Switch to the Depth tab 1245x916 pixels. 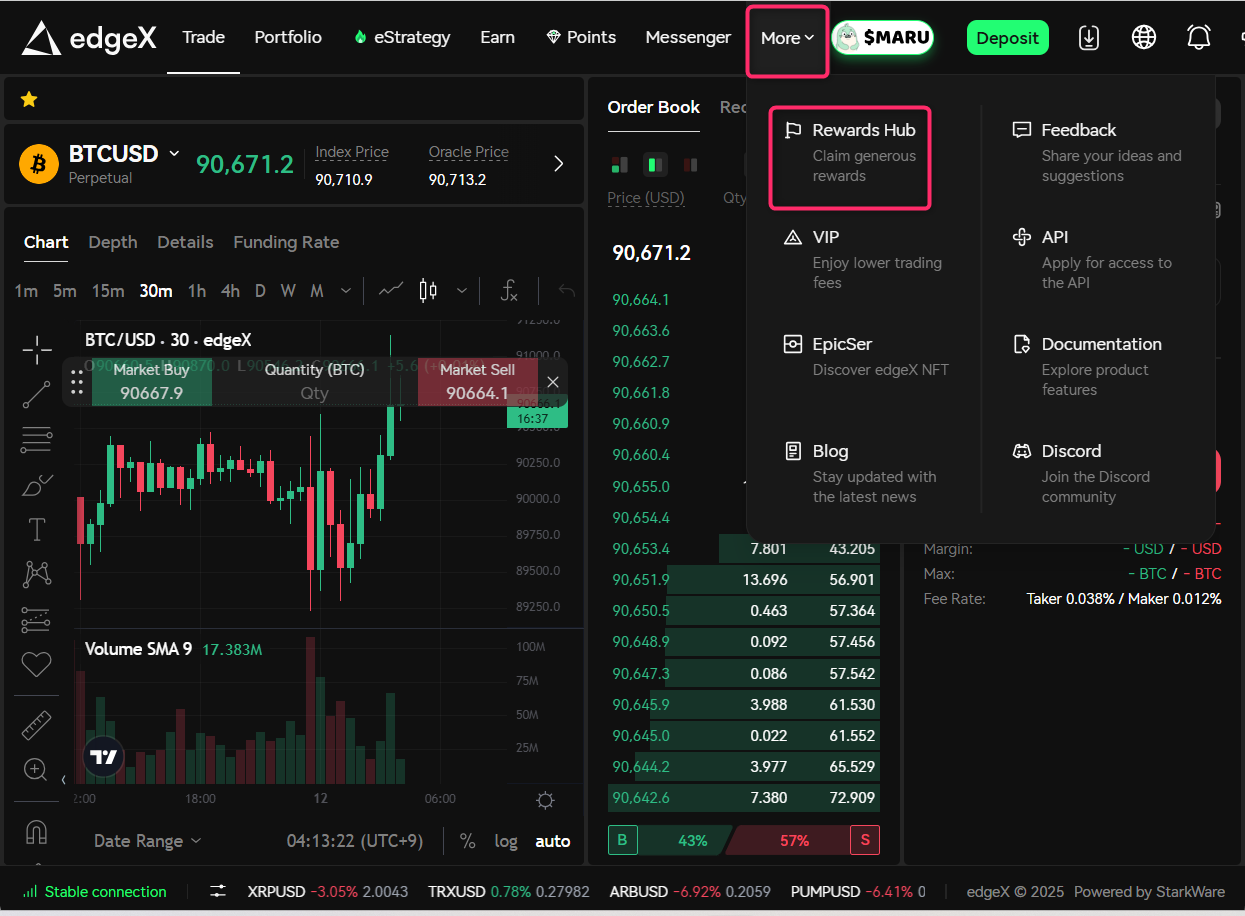(x=113, y=242)
